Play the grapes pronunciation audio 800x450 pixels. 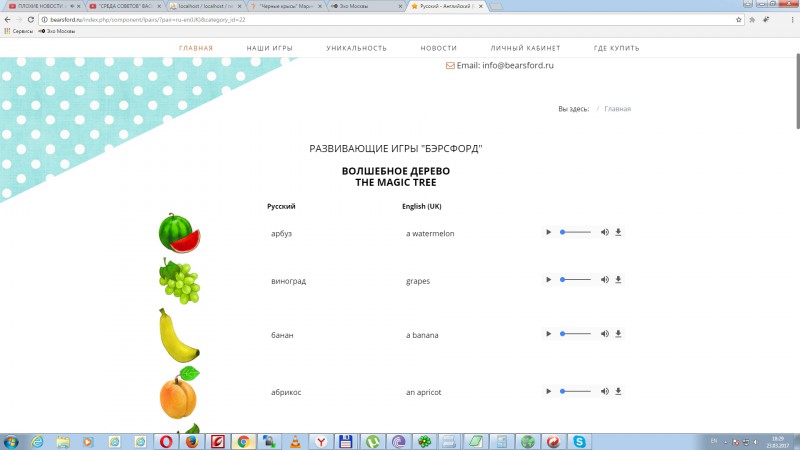[x=548, y=280]
